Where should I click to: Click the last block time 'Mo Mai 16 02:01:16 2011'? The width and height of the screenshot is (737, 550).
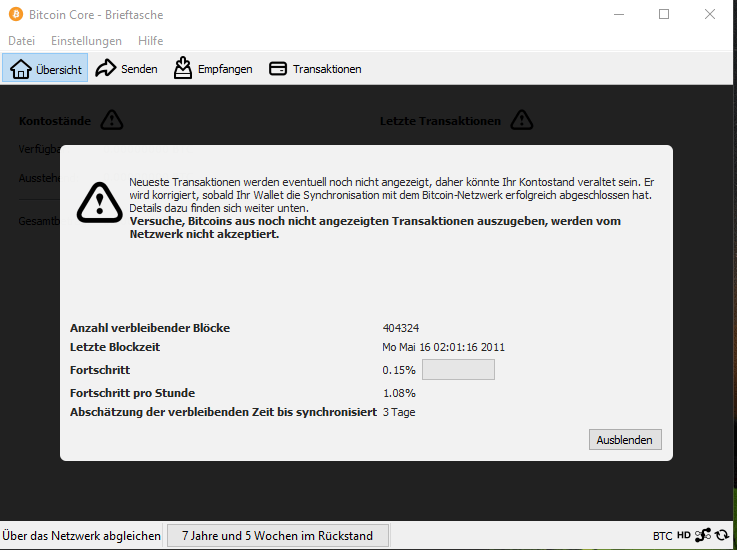[x=443, y=347]
